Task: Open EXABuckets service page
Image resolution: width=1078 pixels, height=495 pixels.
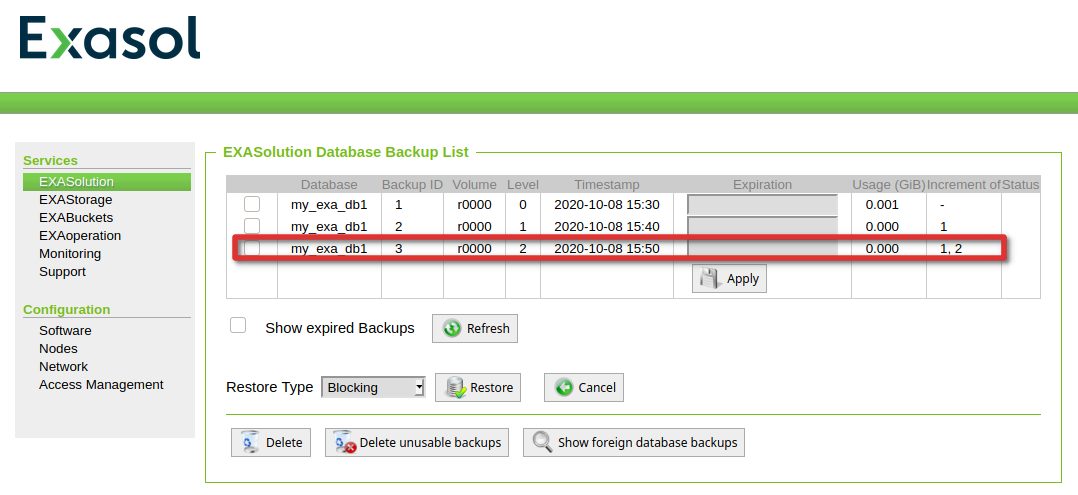Action: coord(76,217)
